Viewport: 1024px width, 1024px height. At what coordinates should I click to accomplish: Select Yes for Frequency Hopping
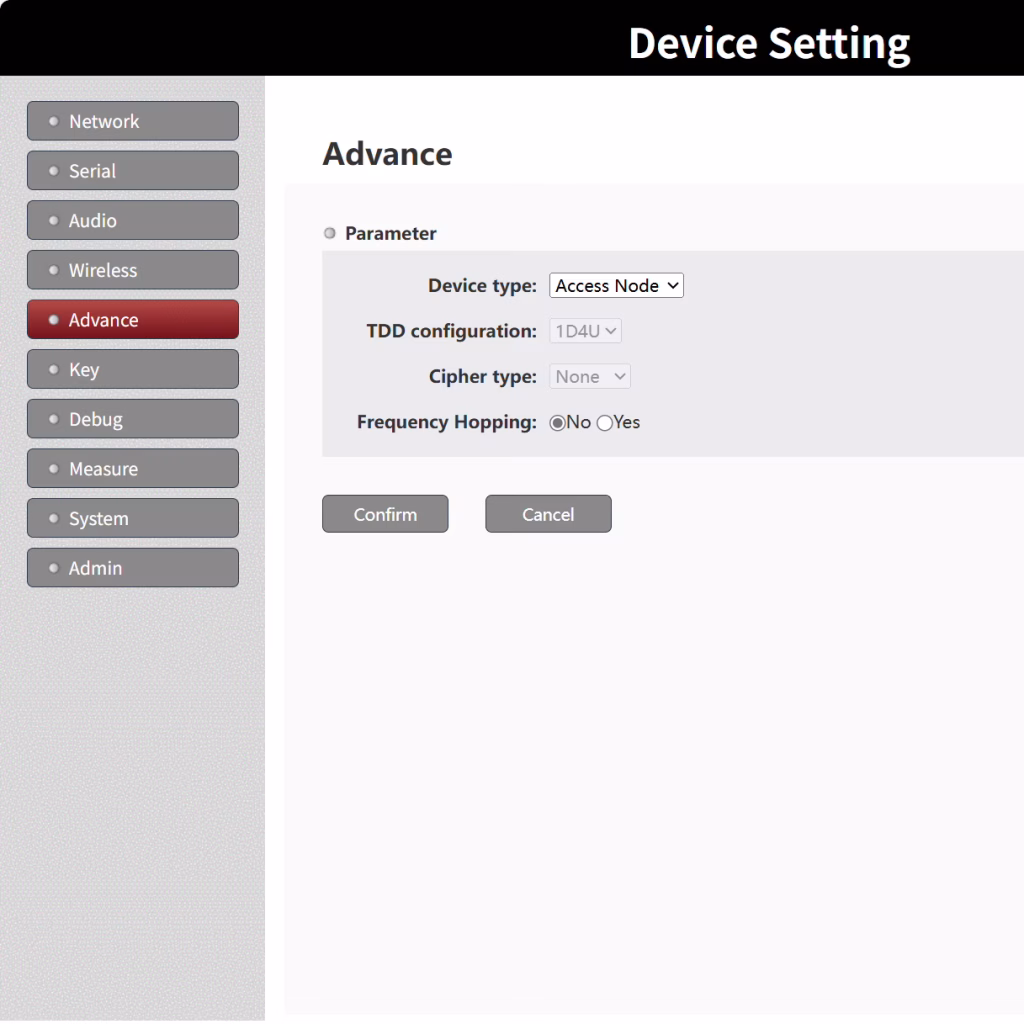[x=604, y=423]
